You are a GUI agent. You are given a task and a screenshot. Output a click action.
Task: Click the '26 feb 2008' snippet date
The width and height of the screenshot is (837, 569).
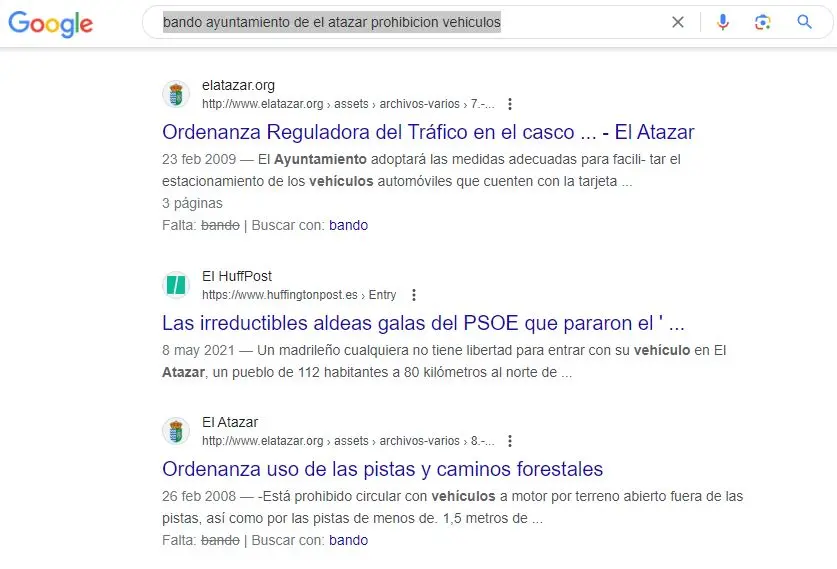click(x=199, y=496)
